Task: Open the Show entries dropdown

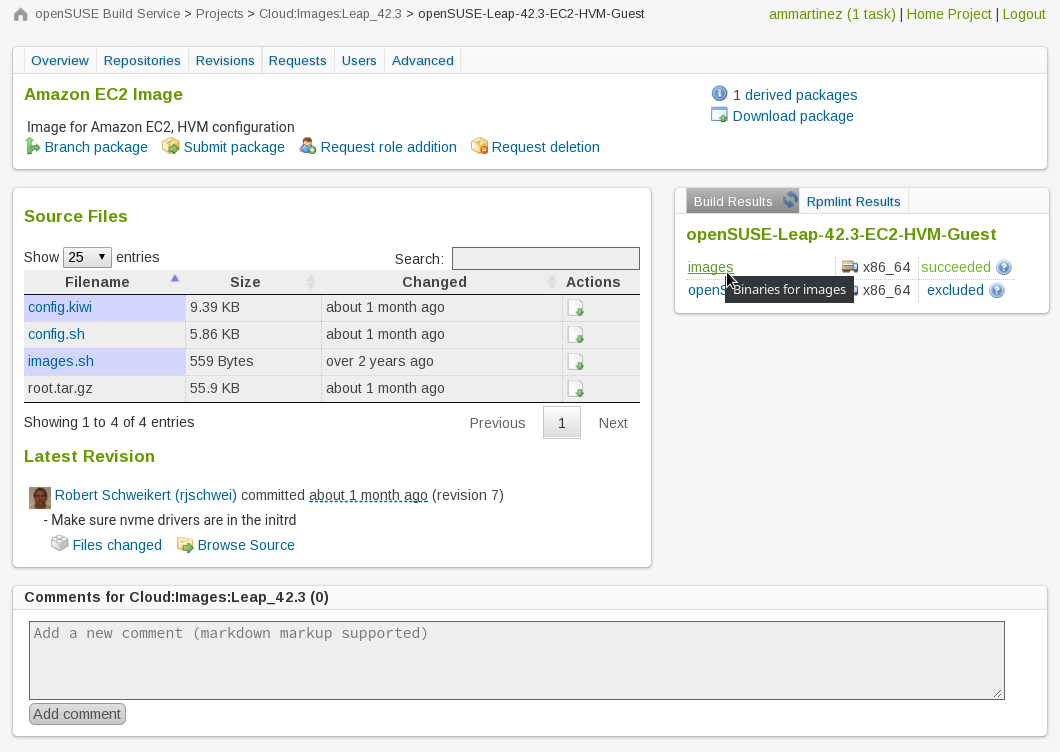Action: pyautogui.click(x=87, y=257)
